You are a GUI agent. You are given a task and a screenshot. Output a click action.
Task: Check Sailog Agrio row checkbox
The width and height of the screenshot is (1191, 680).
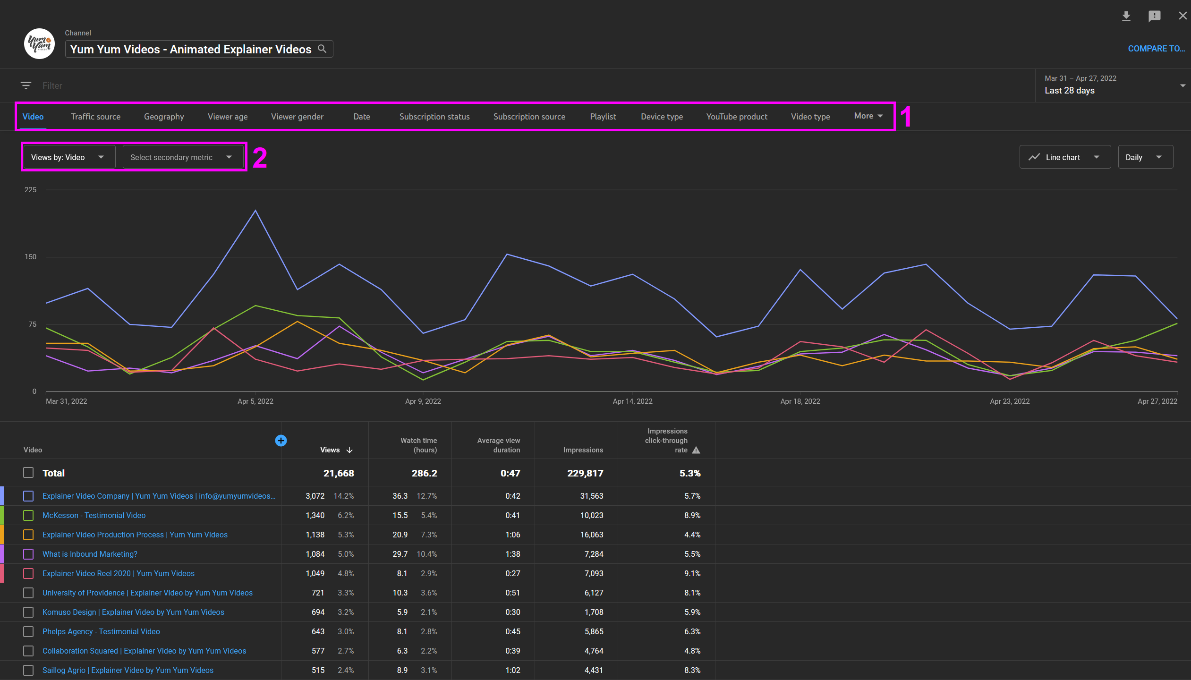pyautogui.click(x=28, y=670)
